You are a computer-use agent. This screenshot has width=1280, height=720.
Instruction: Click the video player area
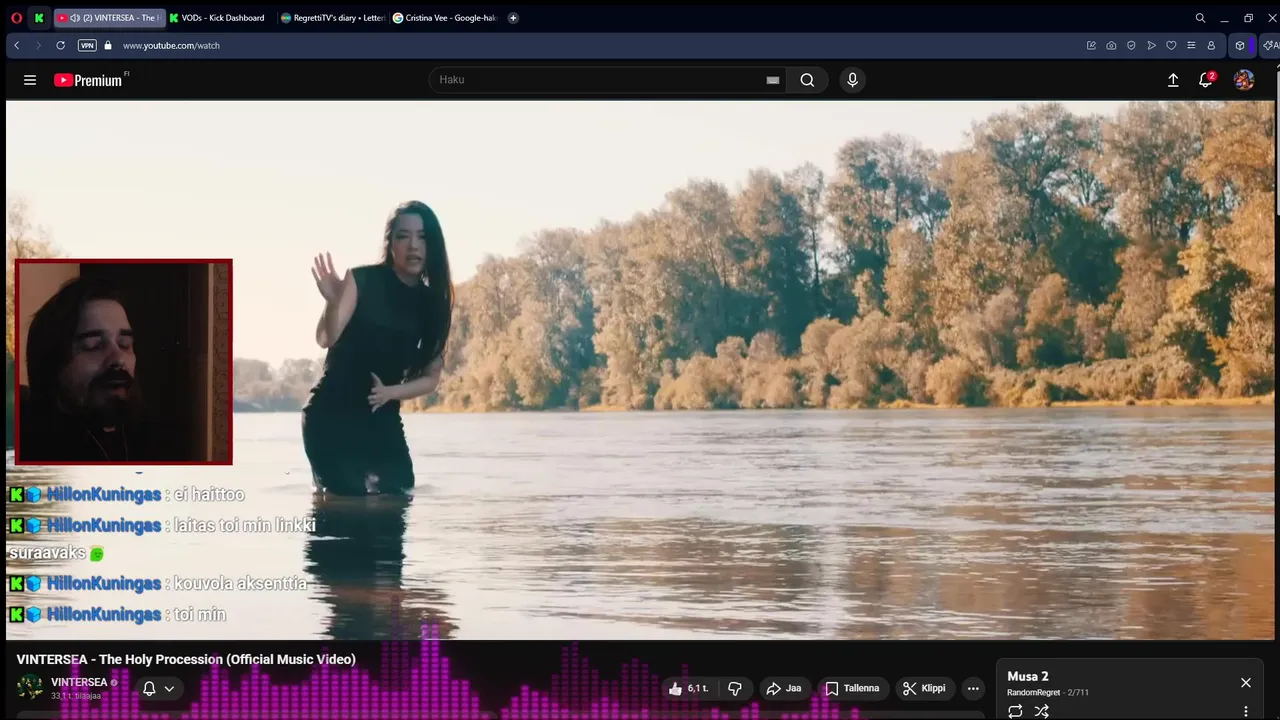tap(640, 370)
